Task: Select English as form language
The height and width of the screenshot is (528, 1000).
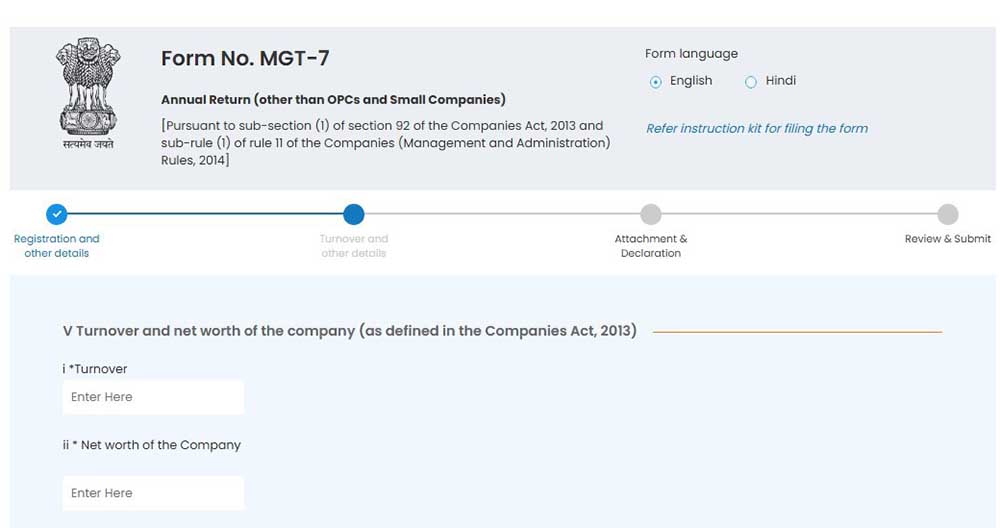Action: tap(656, 82)
